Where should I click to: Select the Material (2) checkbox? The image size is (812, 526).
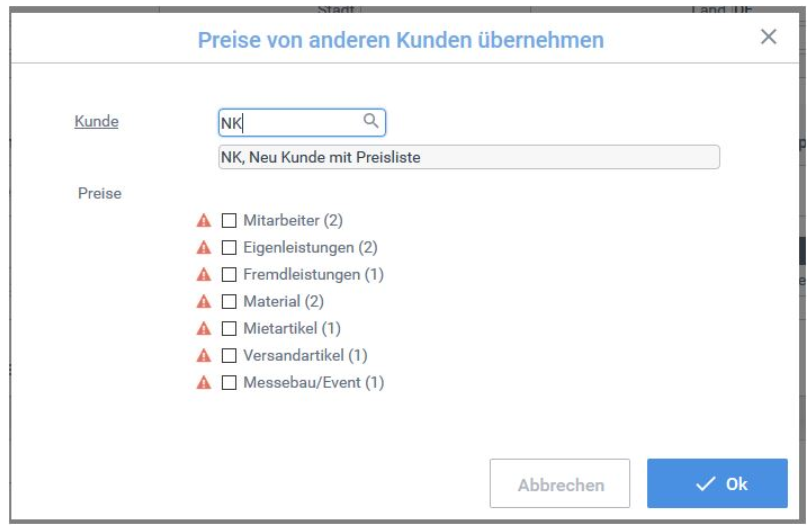[x=229, y=301]
